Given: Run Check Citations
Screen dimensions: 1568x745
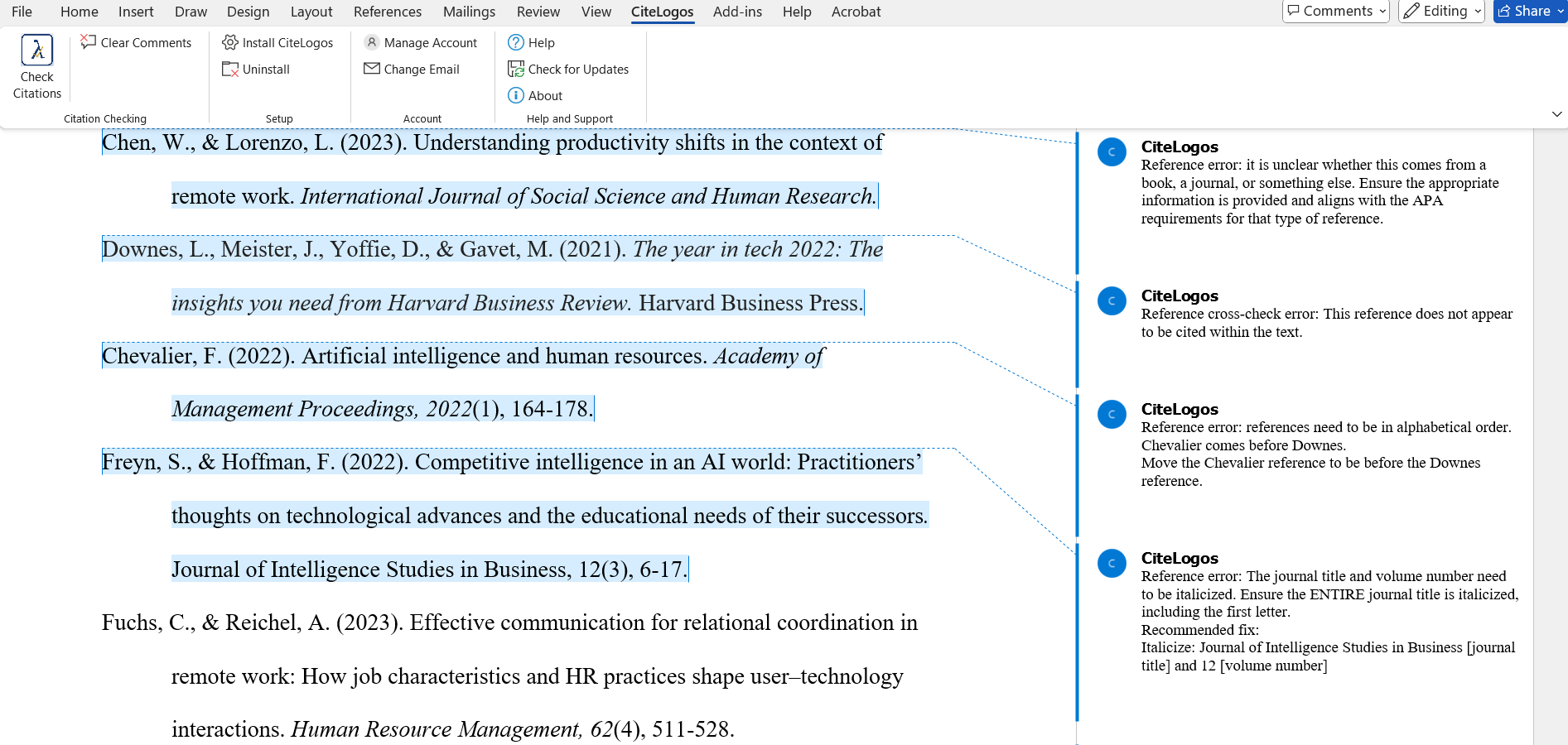Looking at the screenshot, I should (36, 66).
